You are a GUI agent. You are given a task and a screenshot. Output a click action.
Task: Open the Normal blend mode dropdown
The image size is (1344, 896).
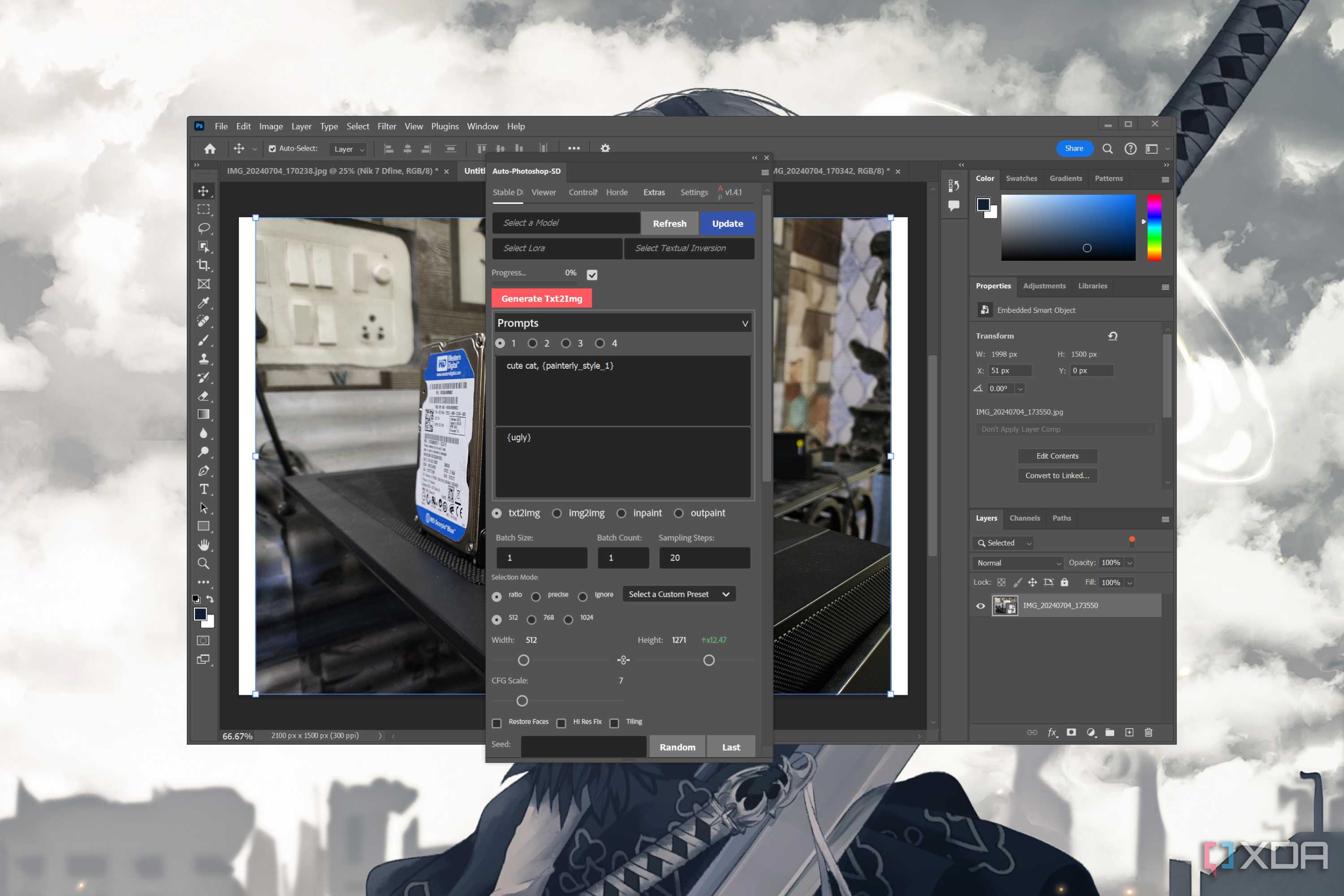tap(1018, 563)
